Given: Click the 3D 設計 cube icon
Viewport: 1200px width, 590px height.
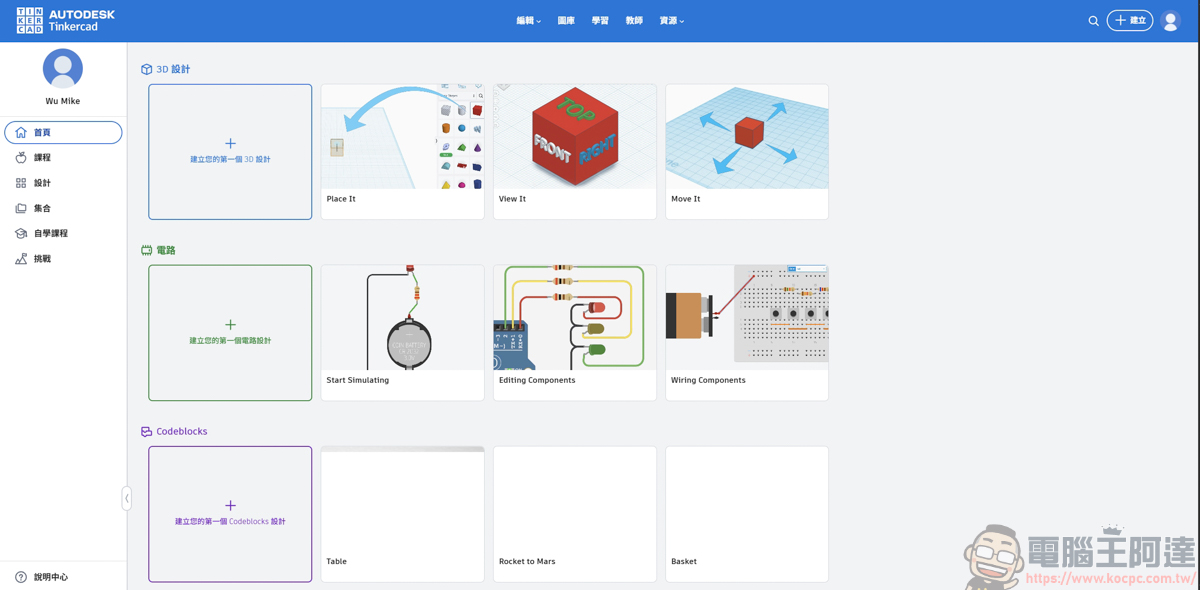Looking at the screenshot, I should 147,69.
